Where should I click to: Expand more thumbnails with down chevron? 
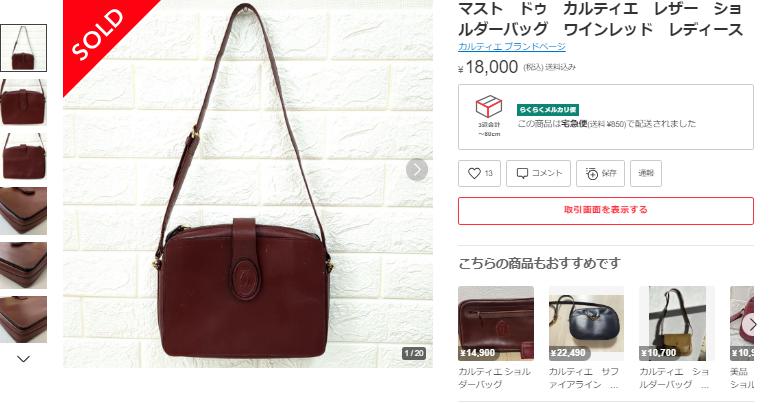(x=23, y=359)
